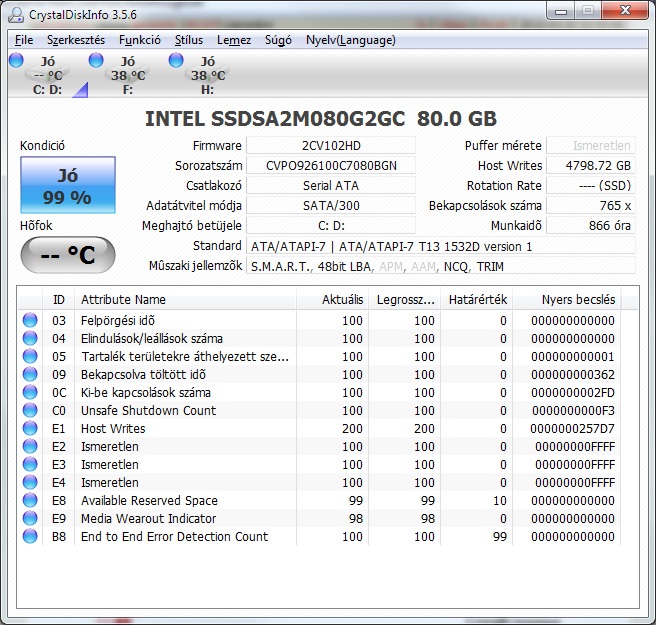This screenshot has width=656, height=625.
Task: Click status orb for E2 Ismeretlen row
Action: [30, 446]
